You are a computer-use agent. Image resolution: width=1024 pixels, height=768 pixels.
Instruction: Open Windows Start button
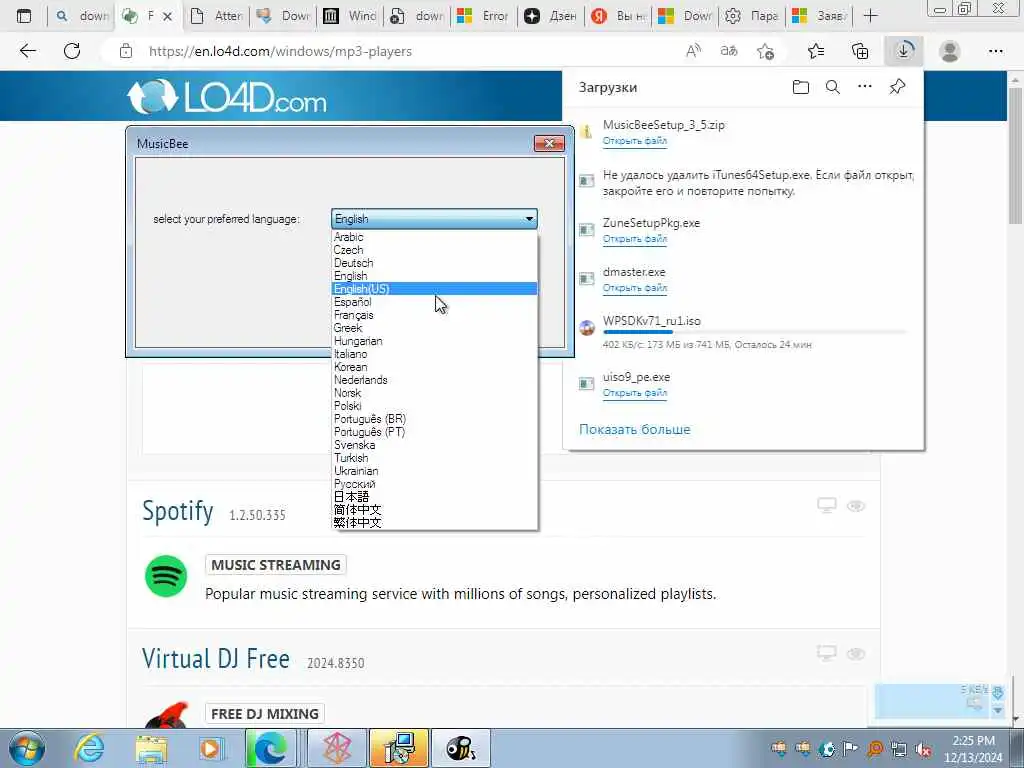pos(27,748)
